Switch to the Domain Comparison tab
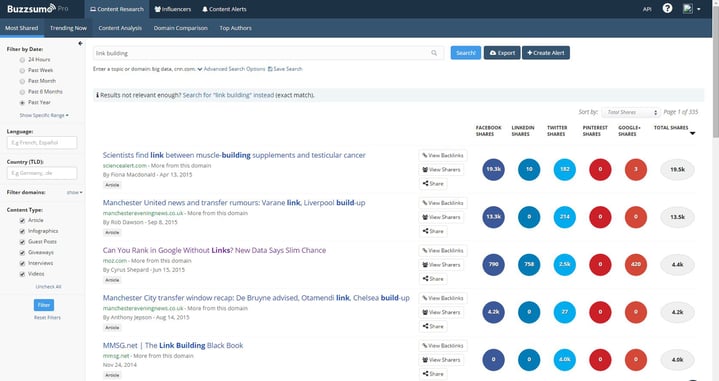Screen dimensions: 719x381 coord(181,28)
